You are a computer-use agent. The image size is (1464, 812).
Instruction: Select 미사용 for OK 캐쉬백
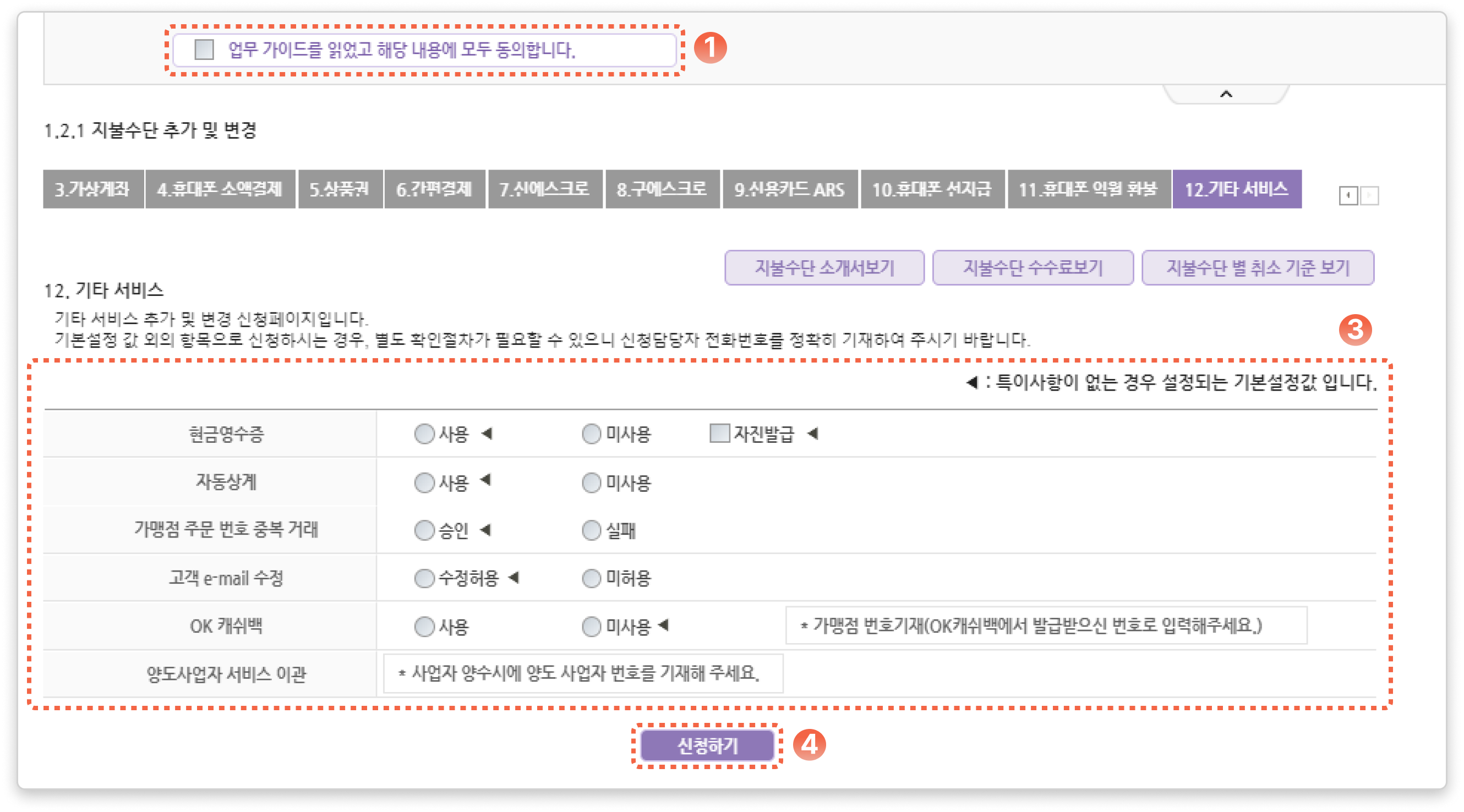pyautogui.click(x=591, y=627)
